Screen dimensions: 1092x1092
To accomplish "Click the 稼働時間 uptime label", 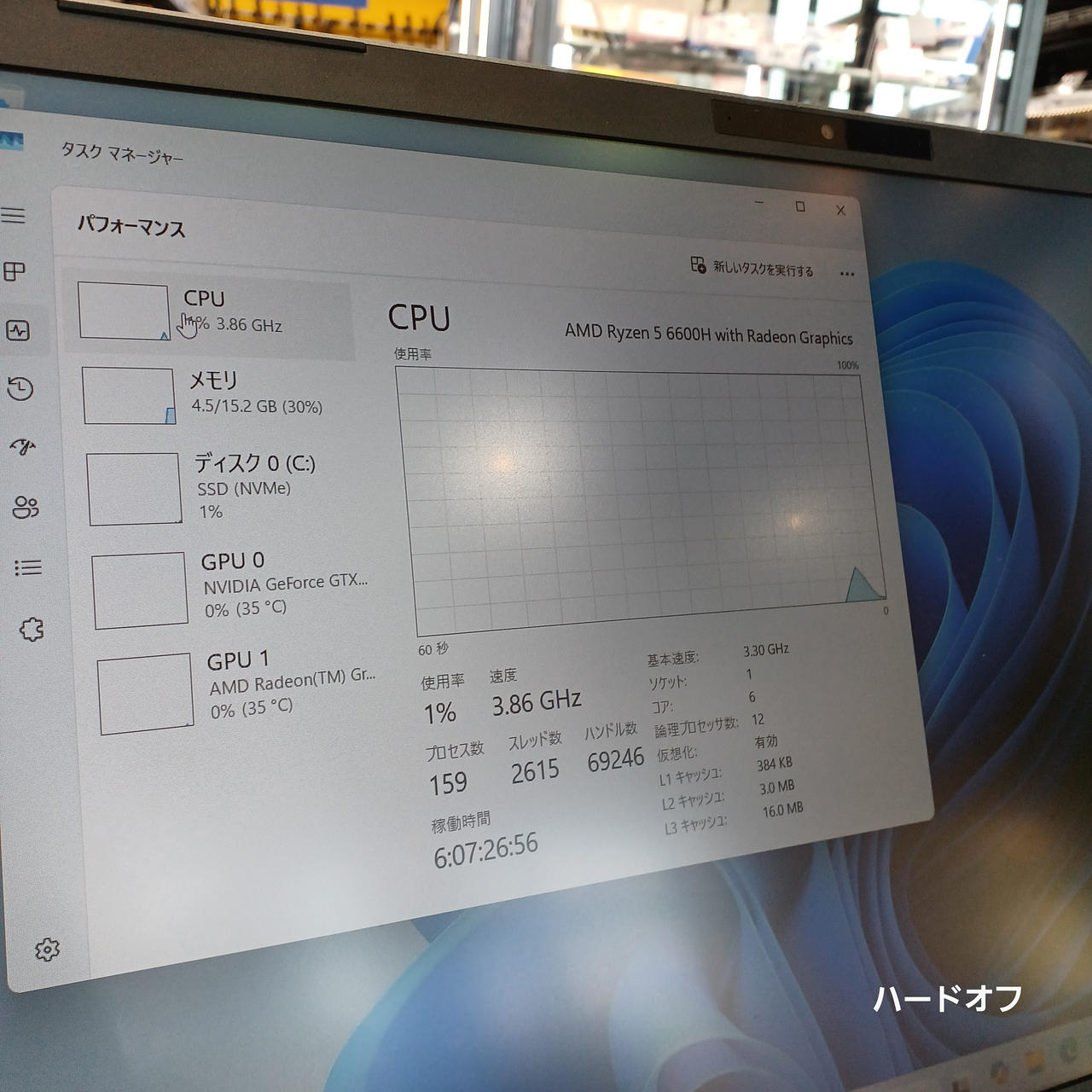I will click(461, 822).
